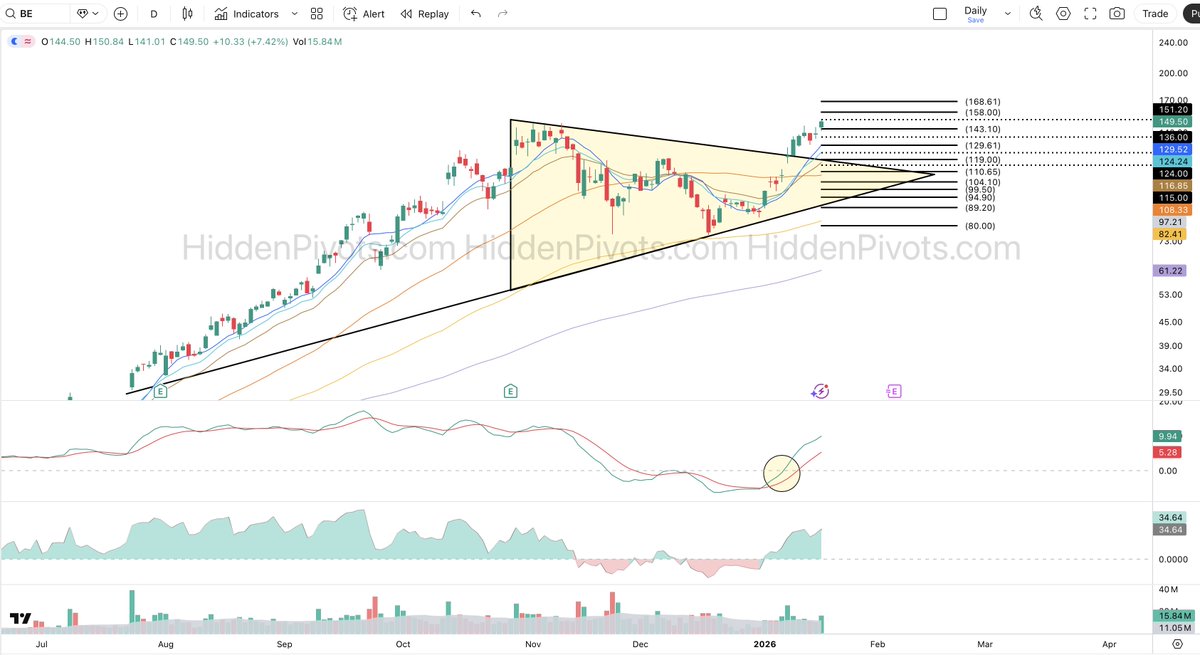Click the Daily layout name
Screen dimensions: 1200x655
[975, 10]
